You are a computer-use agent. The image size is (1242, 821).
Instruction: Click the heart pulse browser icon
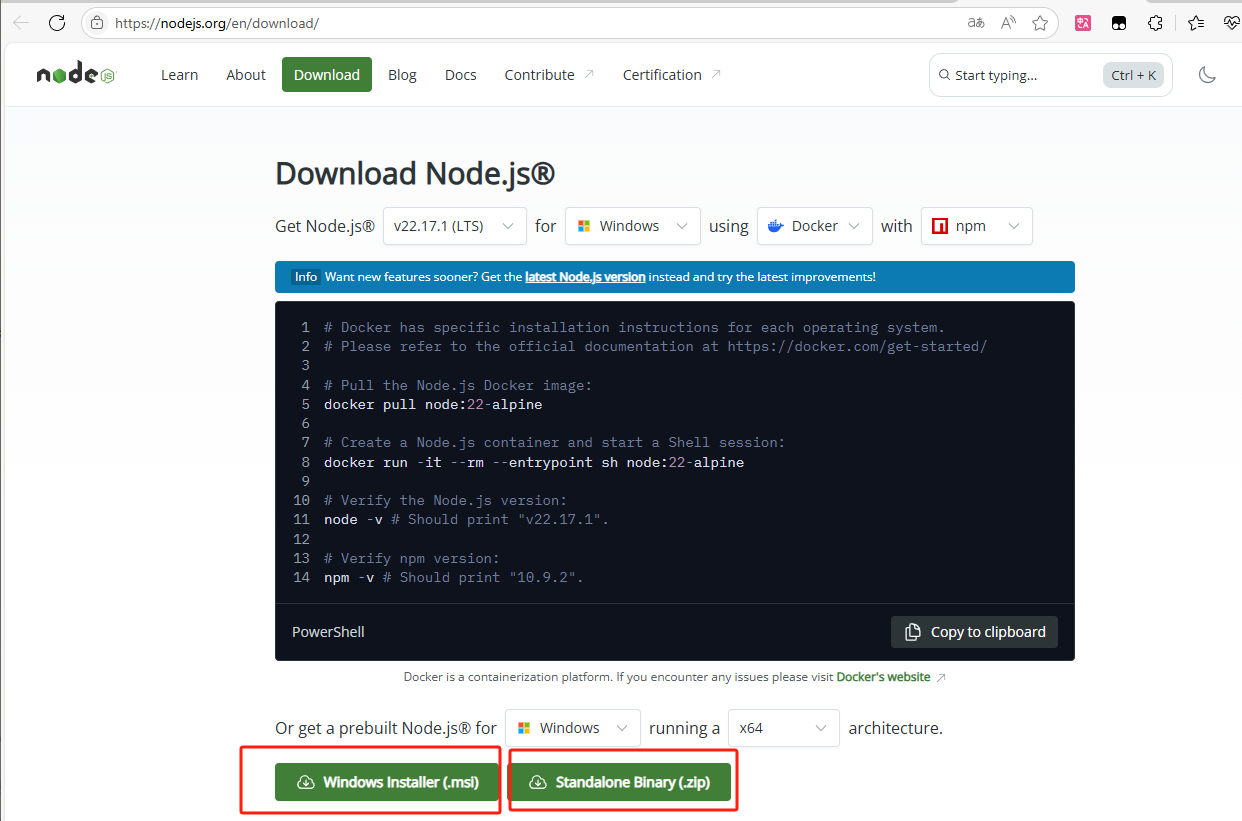[x=1232, y=23]
